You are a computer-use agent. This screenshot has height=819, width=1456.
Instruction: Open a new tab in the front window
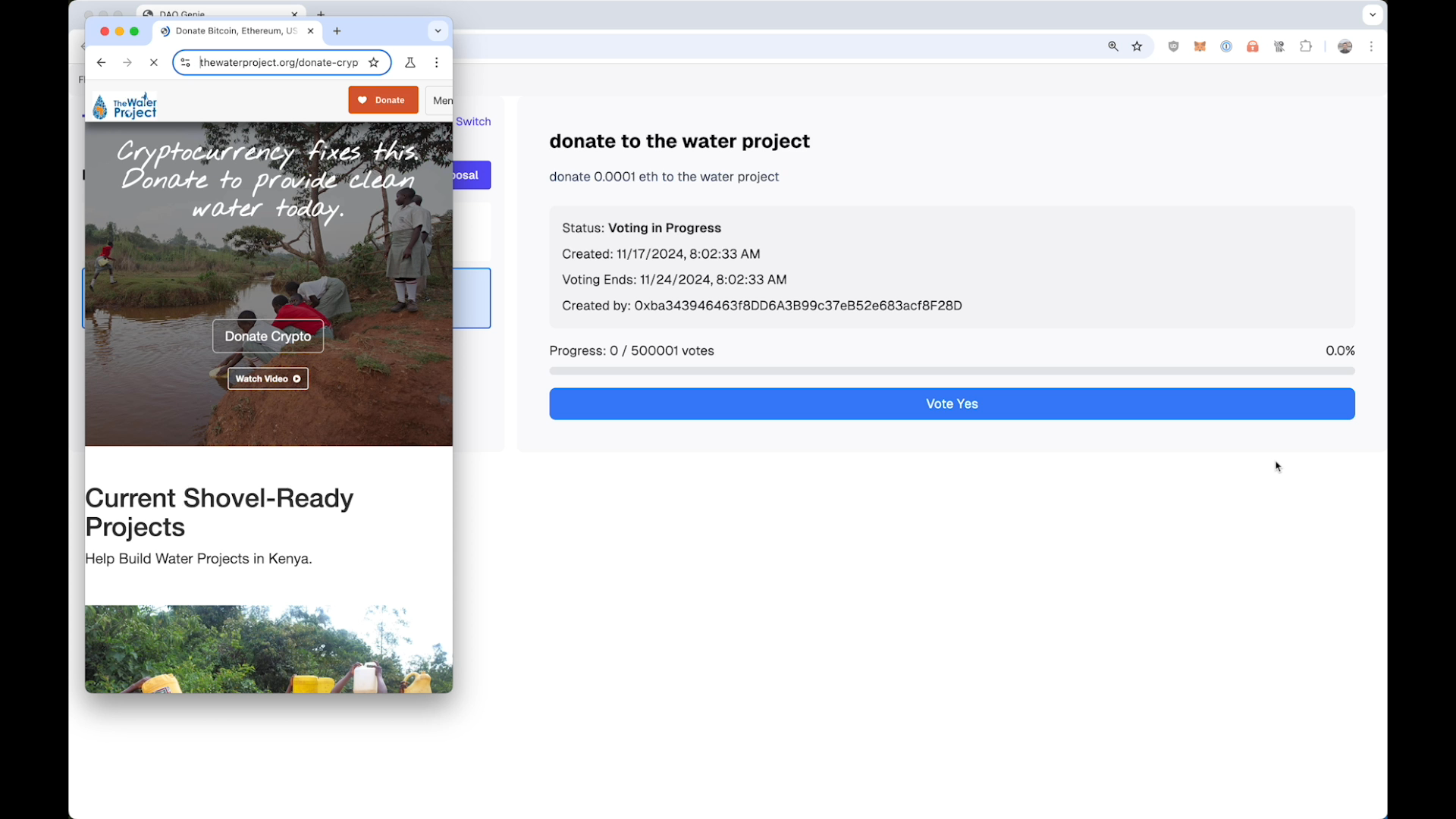(x=337, y=31)
